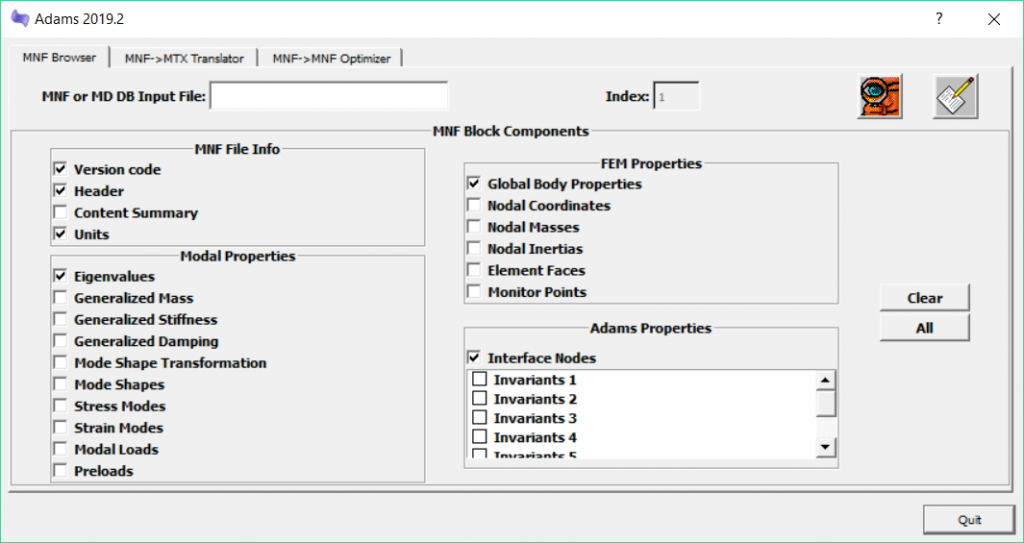Image resolution: width=1024 pixels, height=543 pixels.
Task: Click the Index field
Action: pyautogui.click(x=677, y=97)
